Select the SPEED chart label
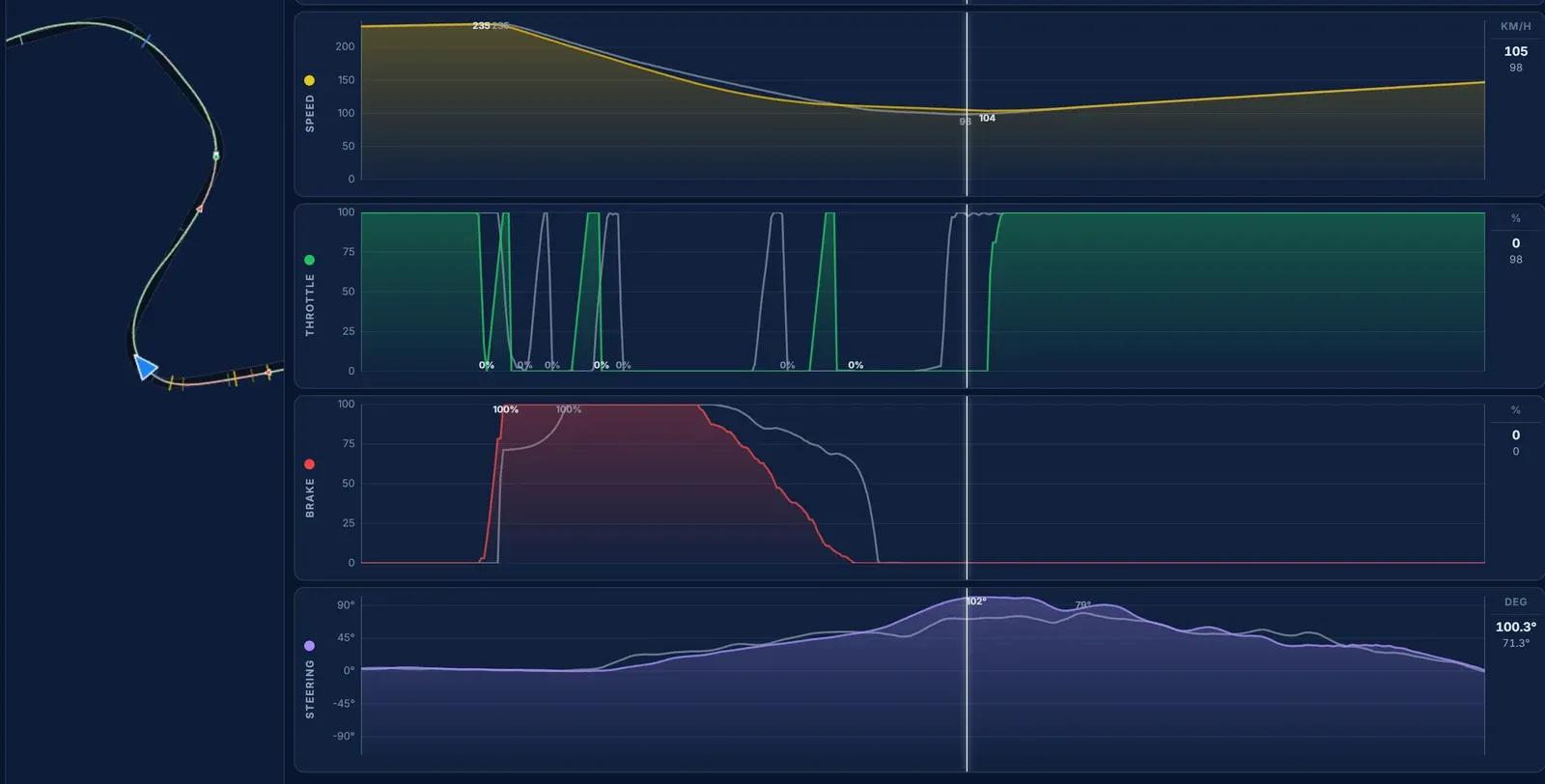 coord(310,113)
